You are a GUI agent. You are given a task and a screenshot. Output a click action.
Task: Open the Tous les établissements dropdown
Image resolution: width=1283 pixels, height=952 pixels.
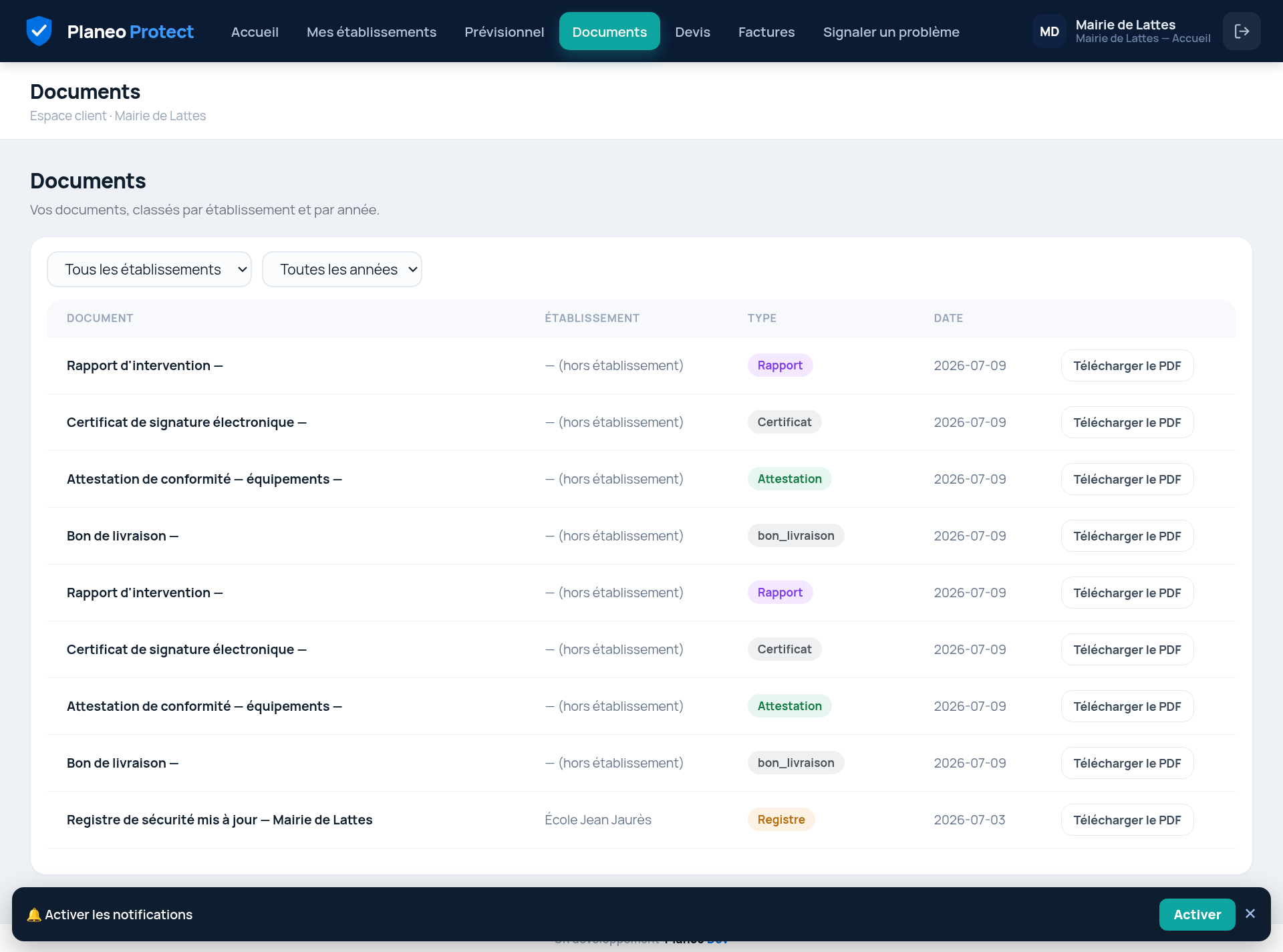click(x=149, y=269)
